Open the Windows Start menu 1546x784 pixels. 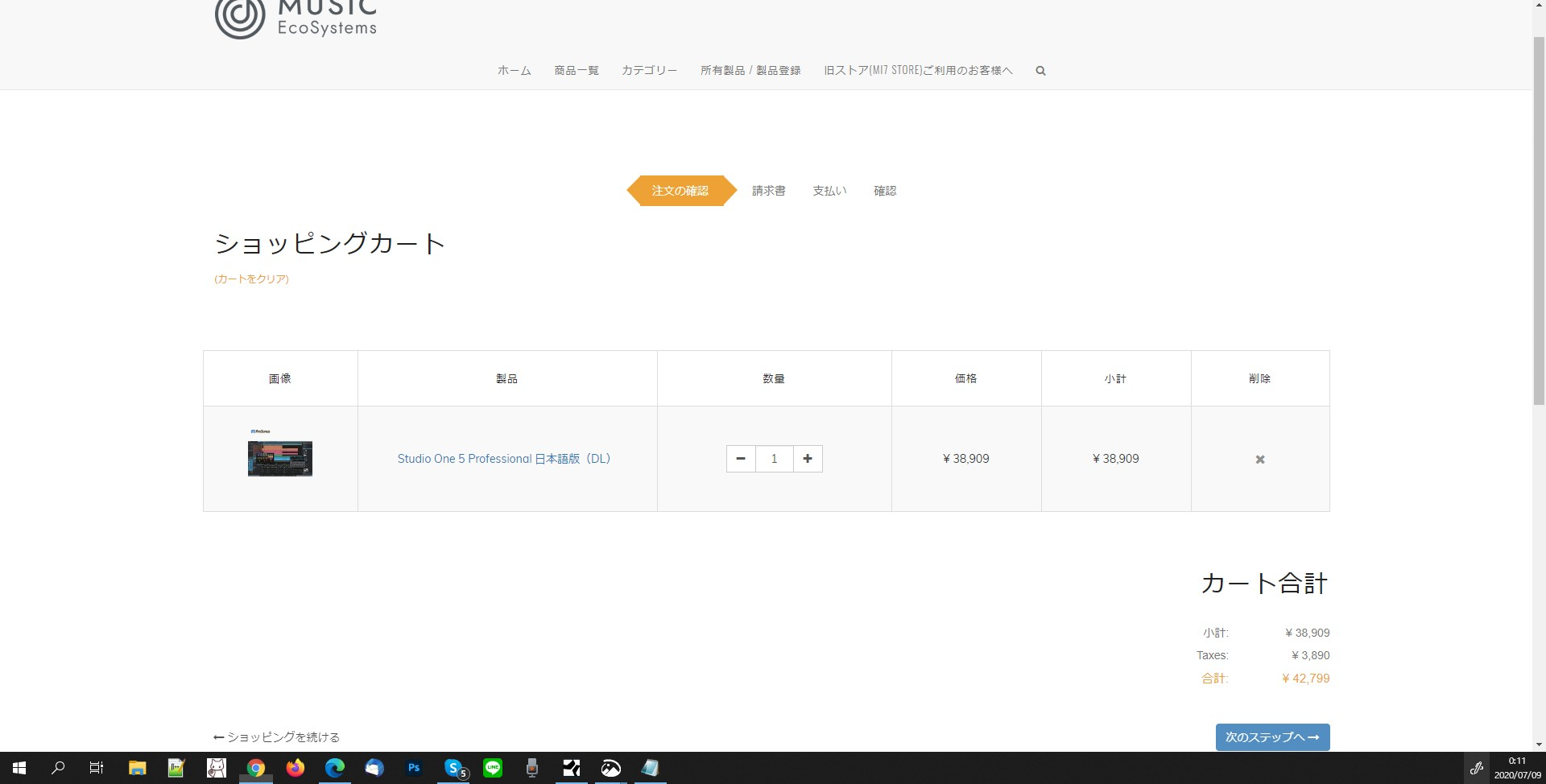[x=19, y=768]
